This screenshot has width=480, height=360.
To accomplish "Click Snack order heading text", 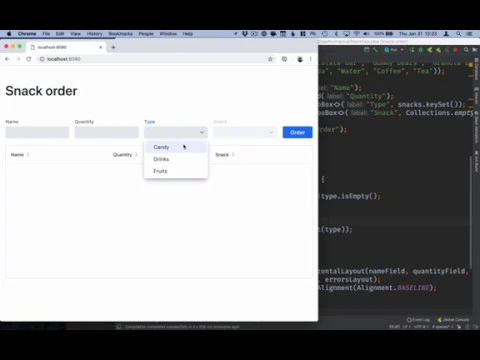I will coord(41,91).
